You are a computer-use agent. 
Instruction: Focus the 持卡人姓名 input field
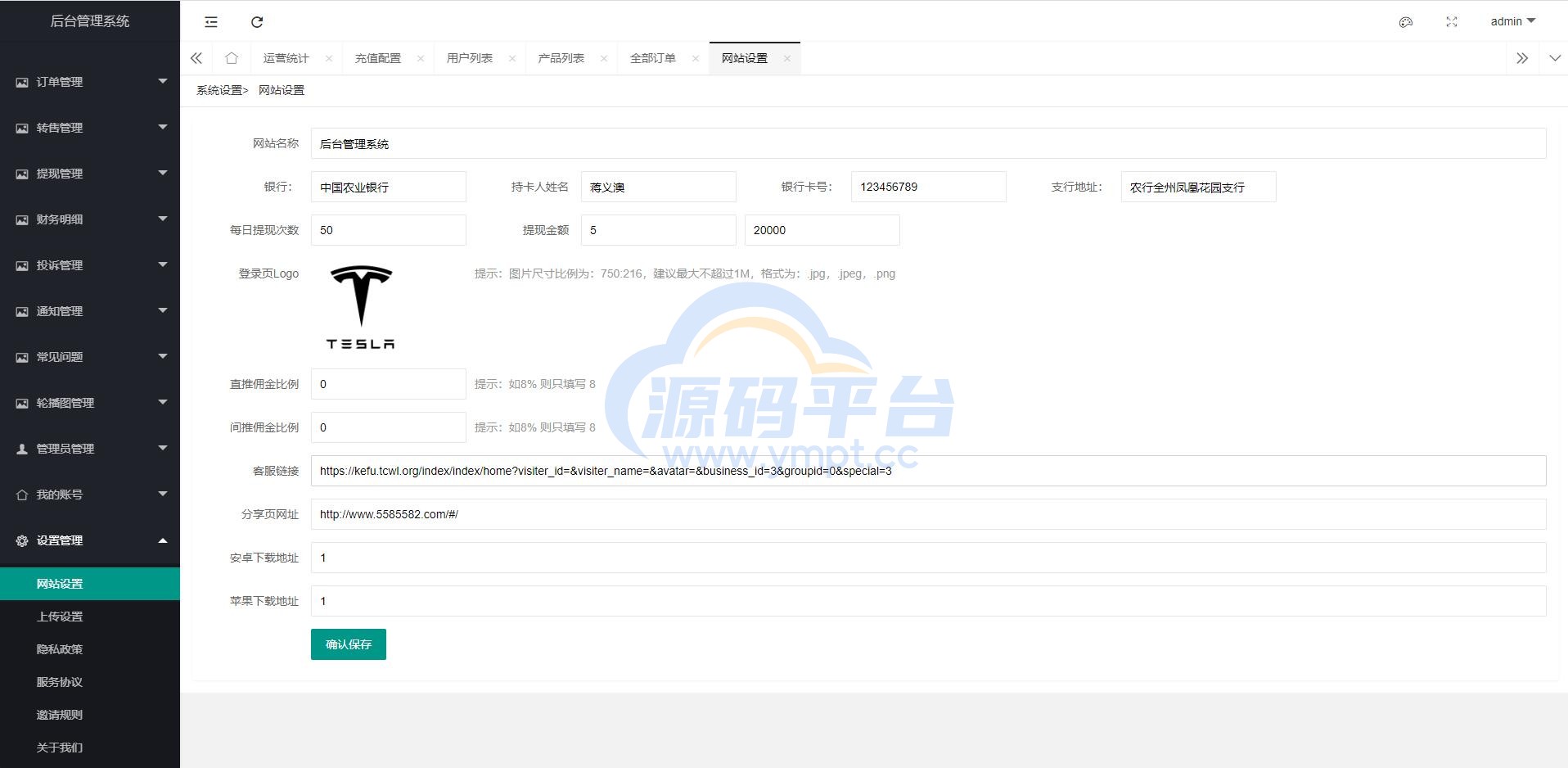pos(659,187)
